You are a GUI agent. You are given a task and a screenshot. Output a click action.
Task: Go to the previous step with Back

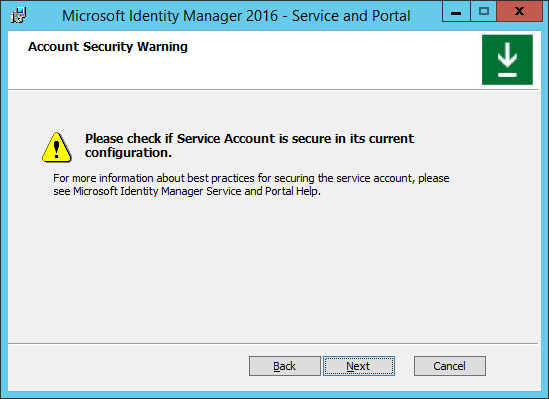point(285,366)
